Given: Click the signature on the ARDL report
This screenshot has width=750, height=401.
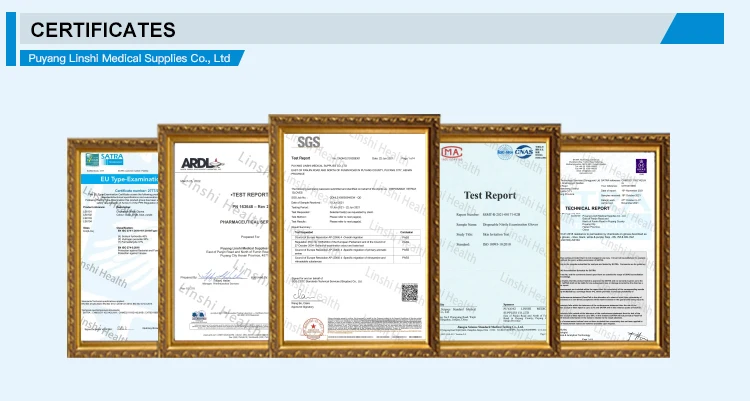Looking at the screenshot, I should point(221,275).
